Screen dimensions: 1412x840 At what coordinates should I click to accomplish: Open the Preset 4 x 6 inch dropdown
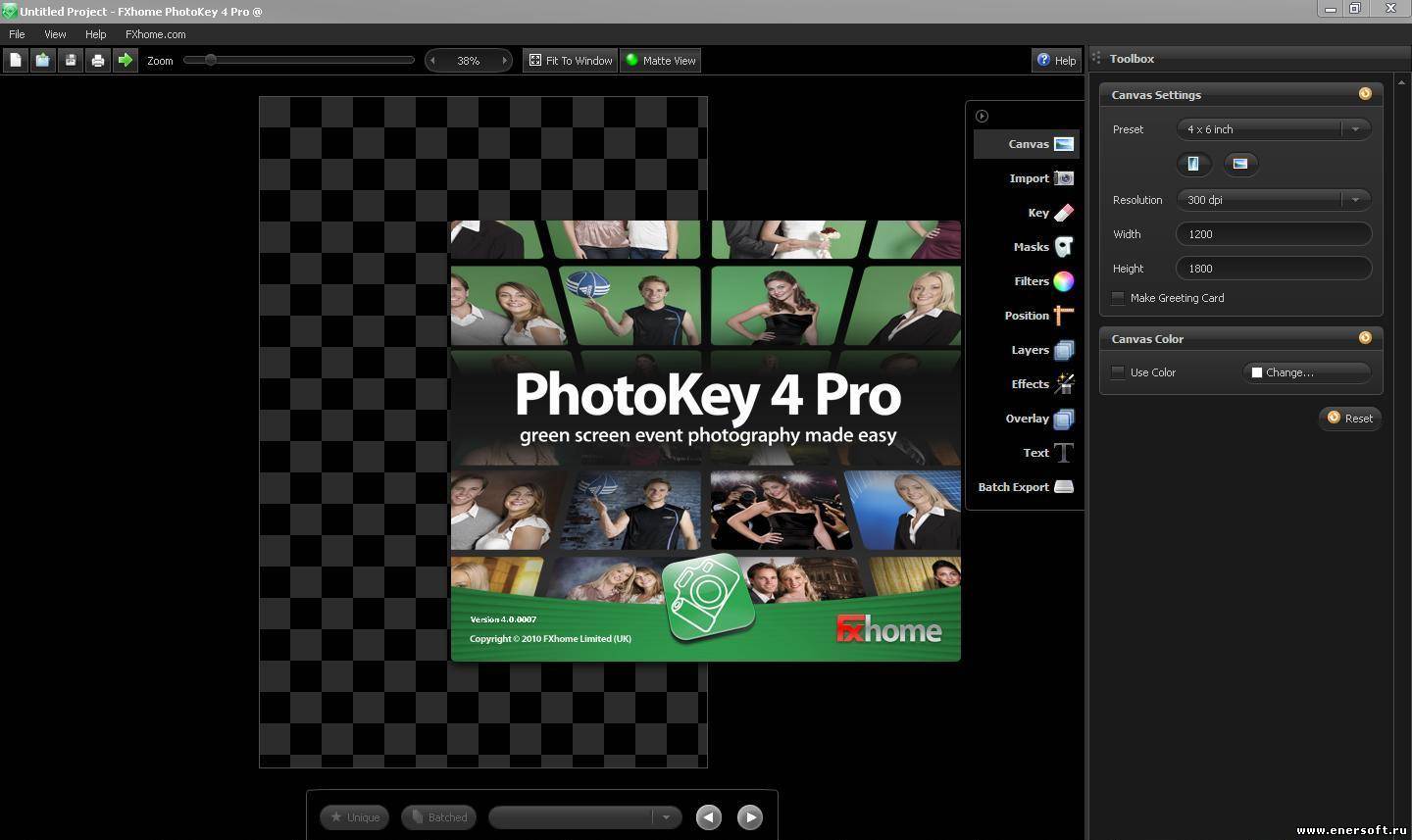[1274, 129]
